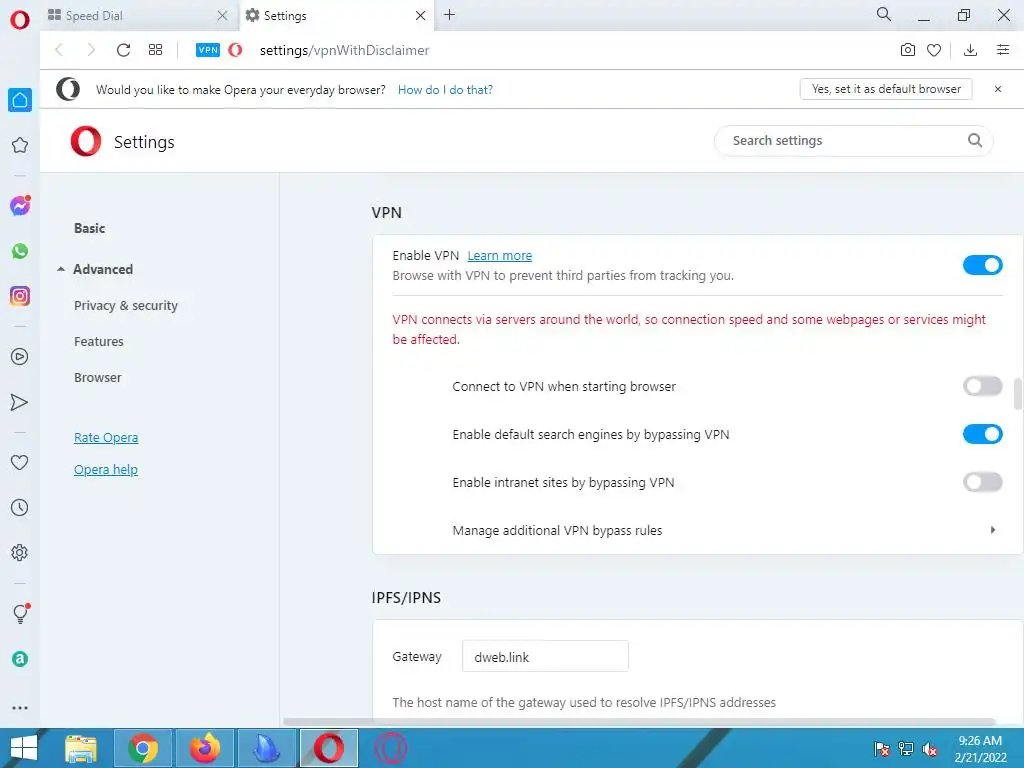The width and height of the screenshot is (1024, 768).
Task: Go back to previous page
Action: click(x=59, y=50)
